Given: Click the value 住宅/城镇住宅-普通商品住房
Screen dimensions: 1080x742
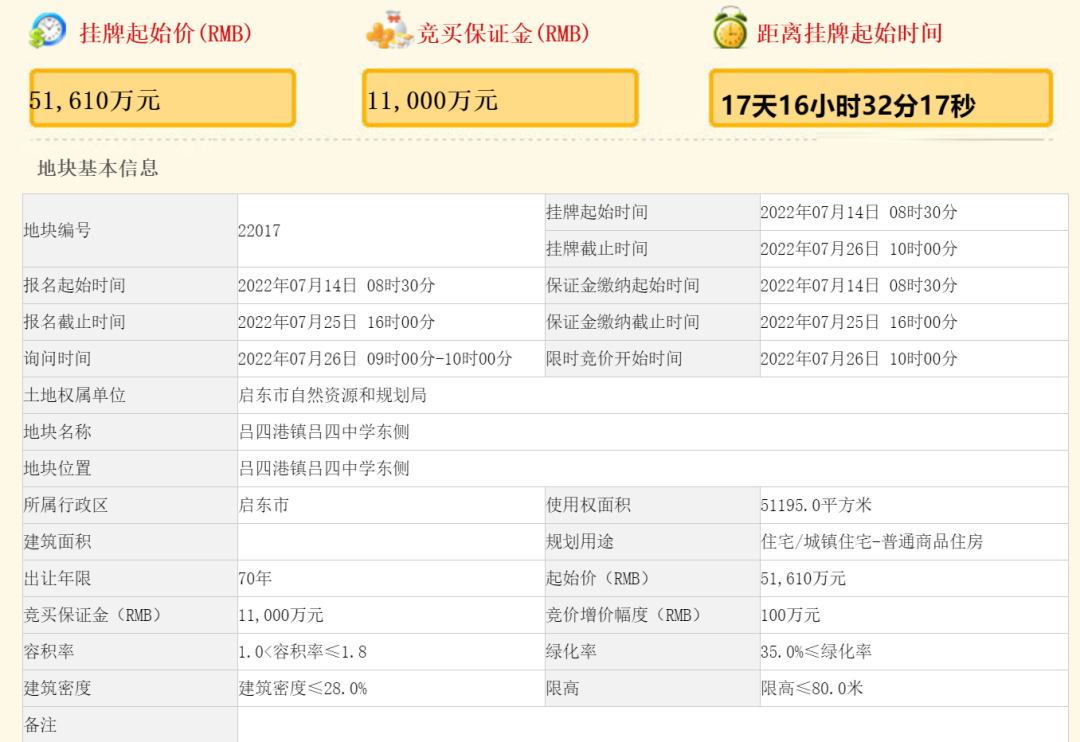Looking at the screenshot, I should coord(872,542).
